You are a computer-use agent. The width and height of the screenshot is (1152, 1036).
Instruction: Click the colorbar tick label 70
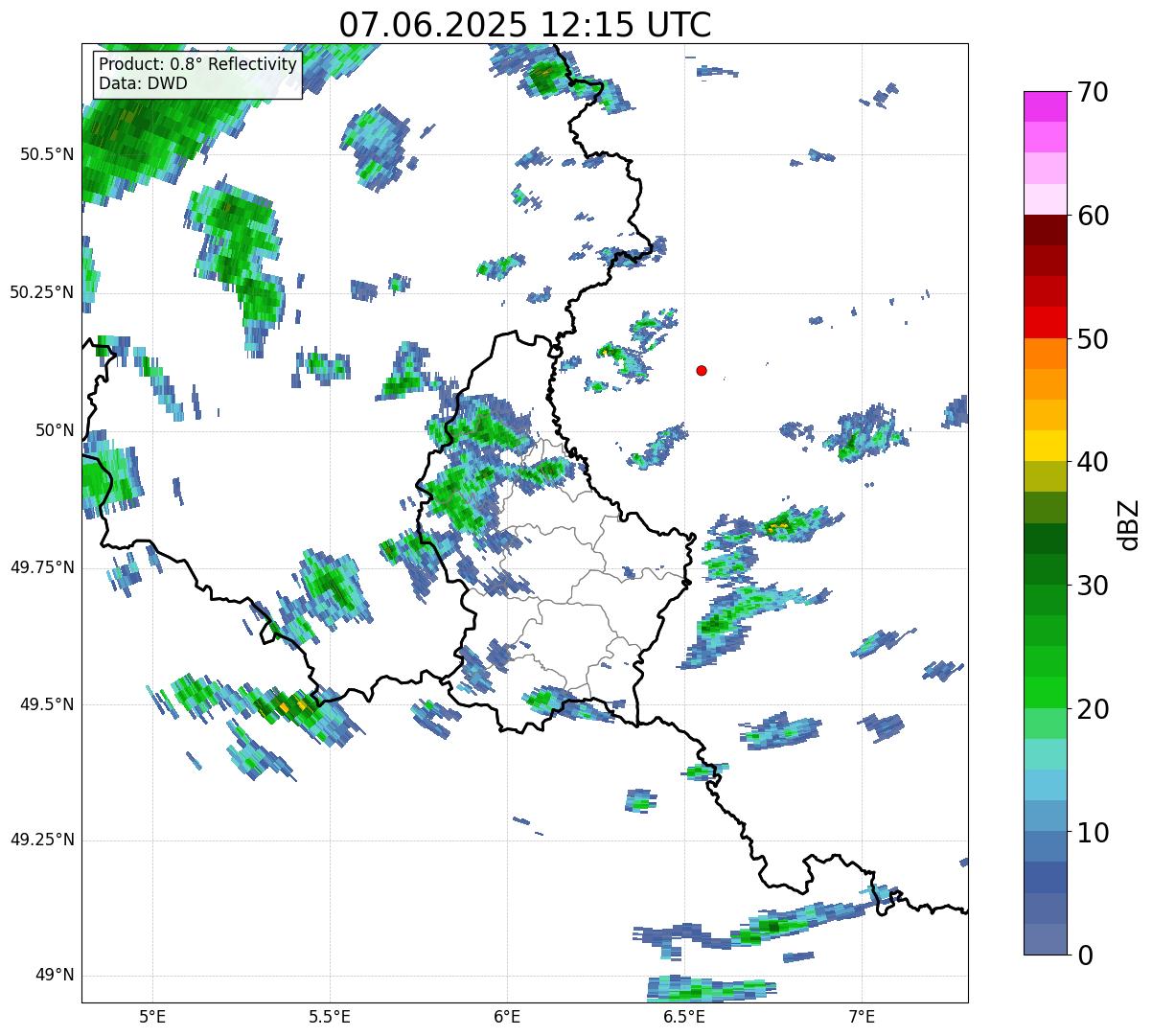pos(1093,92)
